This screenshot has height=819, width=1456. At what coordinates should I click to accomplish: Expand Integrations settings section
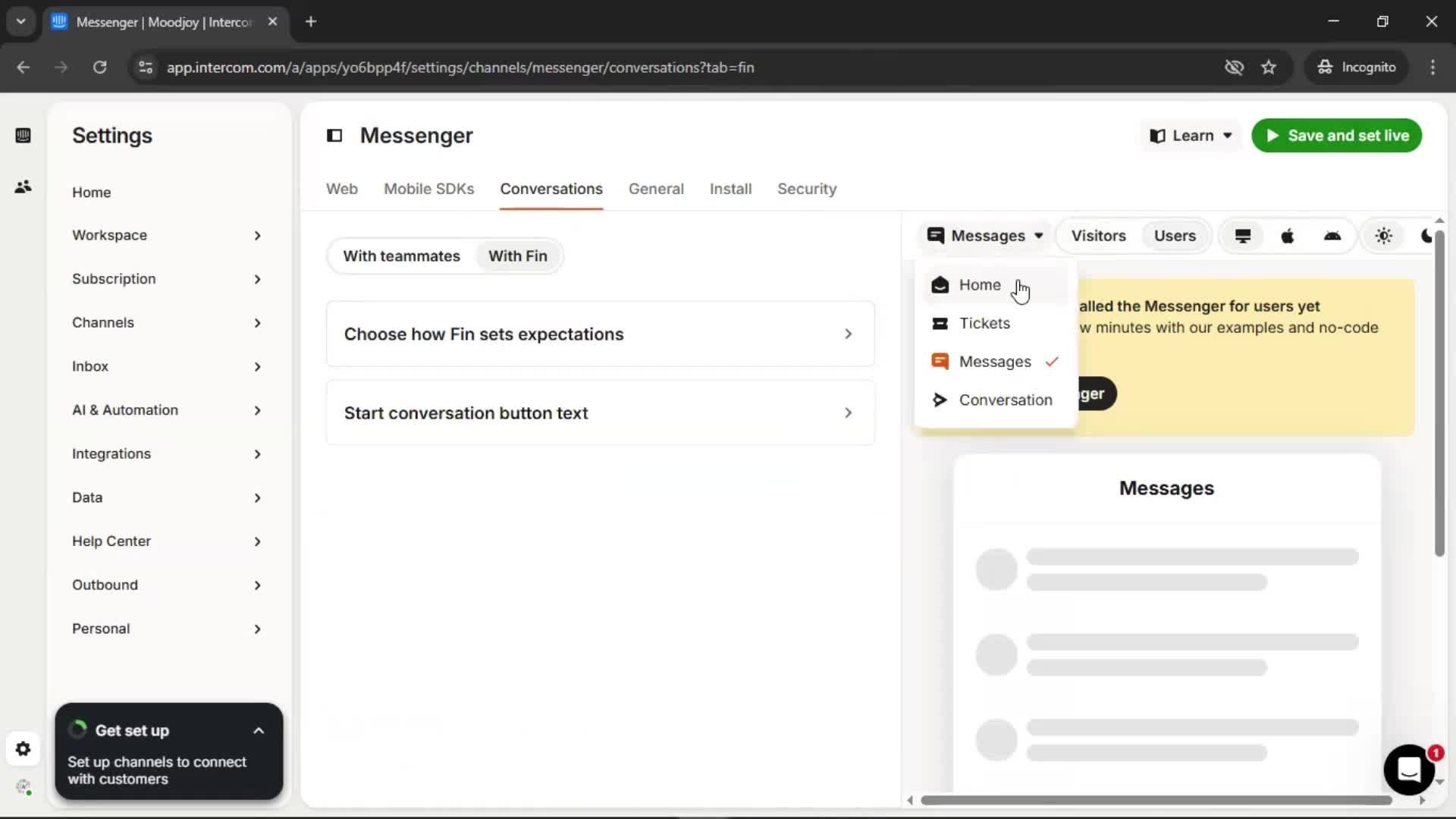pyautogui.click(x=168, y=454)
